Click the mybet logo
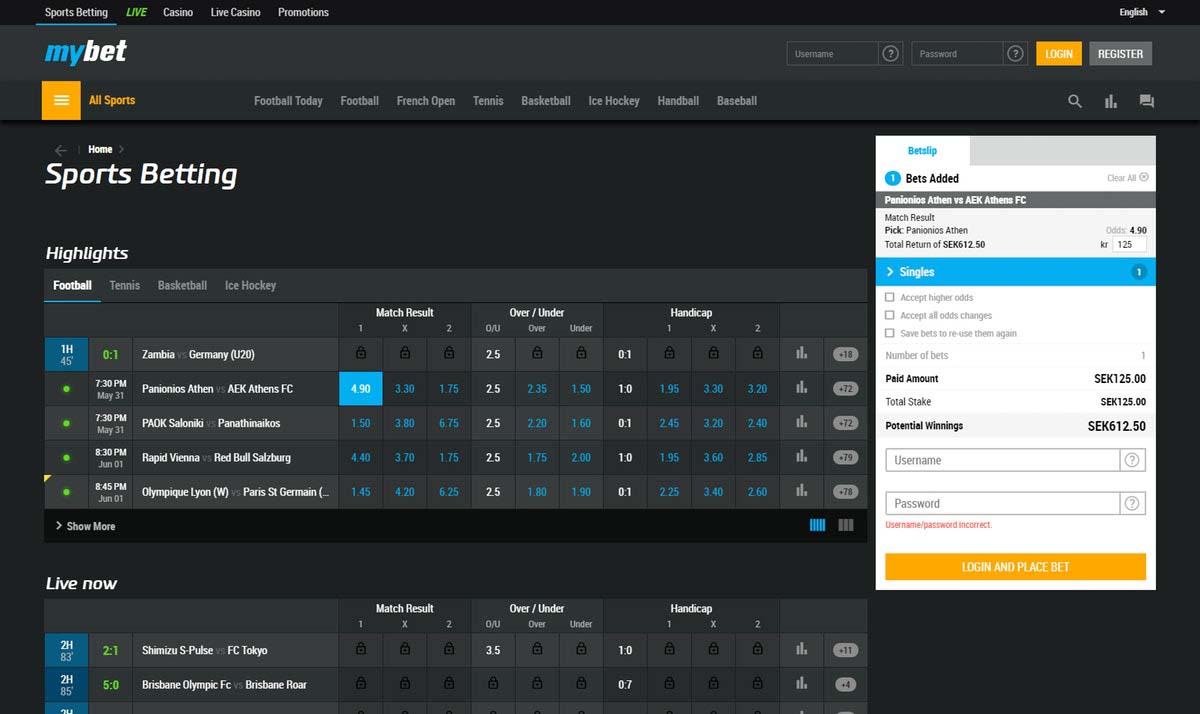 [86, 52]
